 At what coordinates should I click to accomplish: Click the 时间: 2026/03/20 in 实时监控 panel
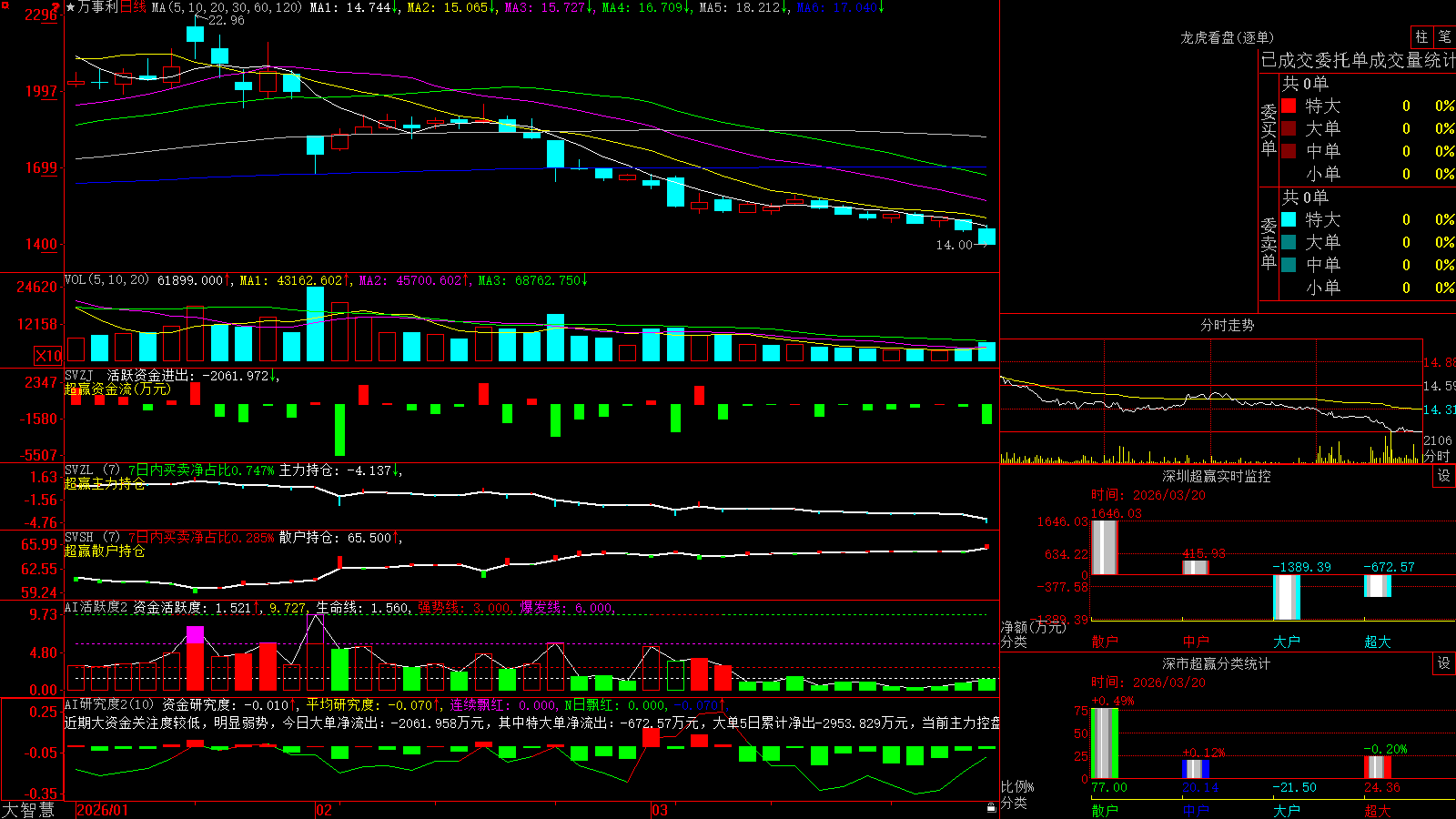tap(1148, 495)
